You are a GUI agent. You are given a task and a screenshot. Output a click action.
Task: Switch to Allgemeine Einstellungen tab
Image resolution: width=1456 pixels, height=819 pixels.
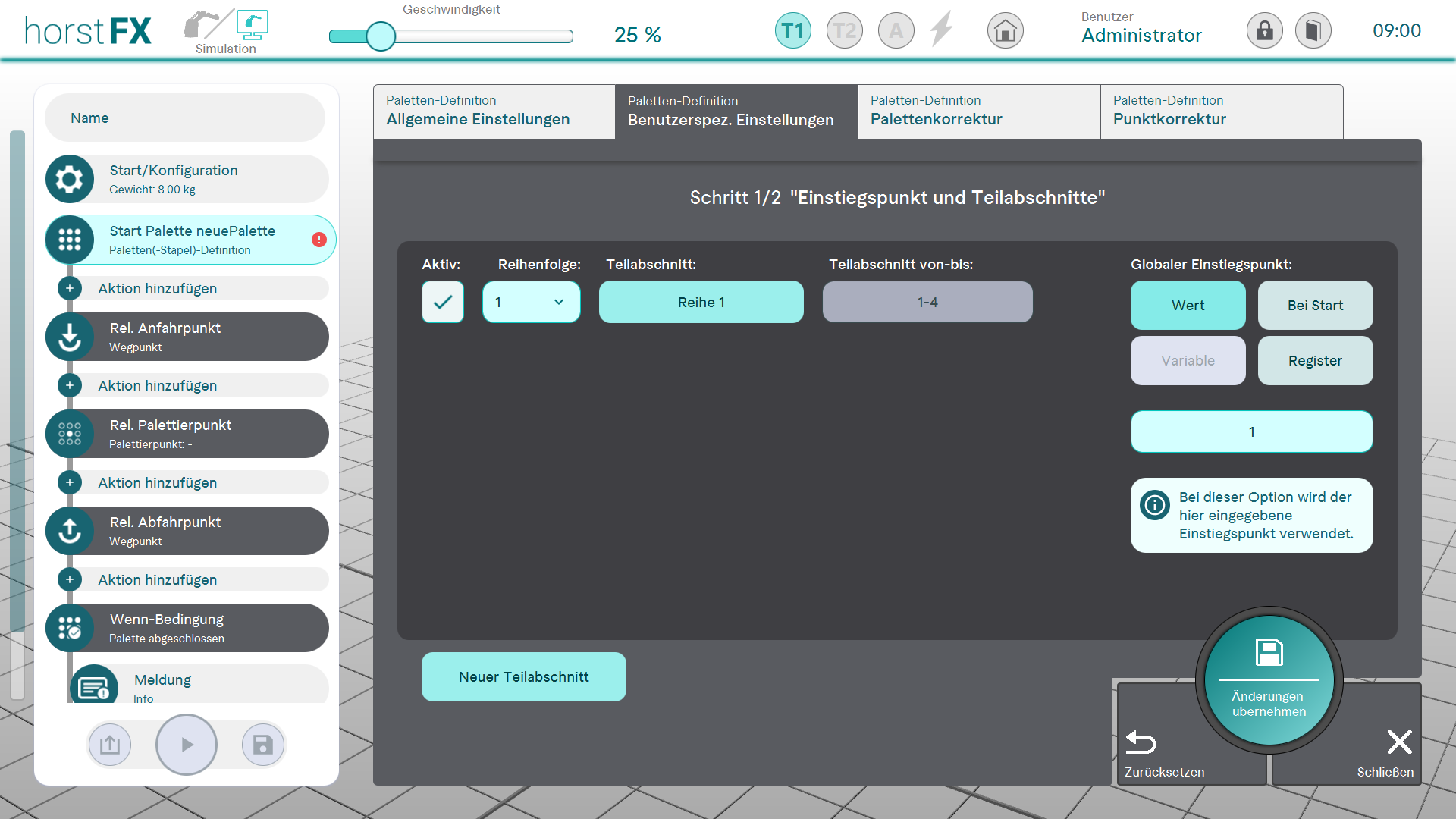[494, 111]
